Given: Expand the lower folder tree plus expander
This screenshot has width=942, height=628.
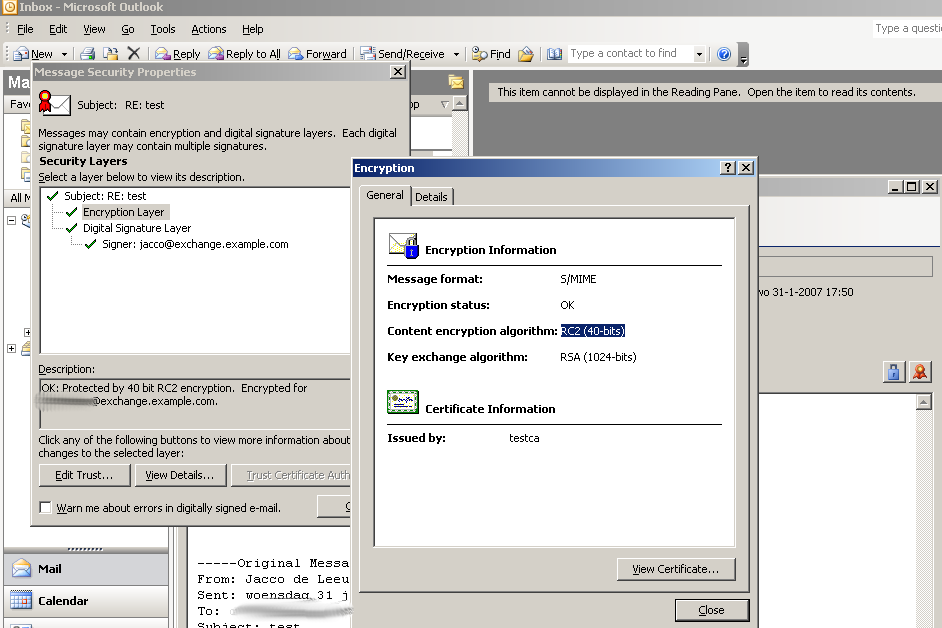Looking at the screenshot, I should point(11,349).
